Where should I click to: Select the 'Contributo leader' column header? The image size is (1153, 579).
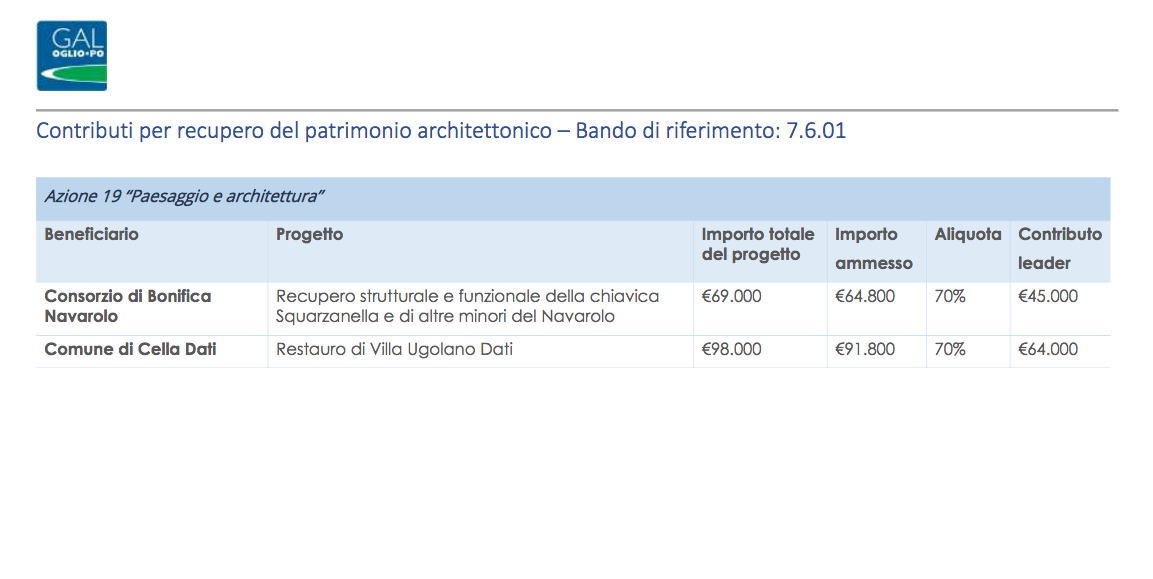(1059, 249)
